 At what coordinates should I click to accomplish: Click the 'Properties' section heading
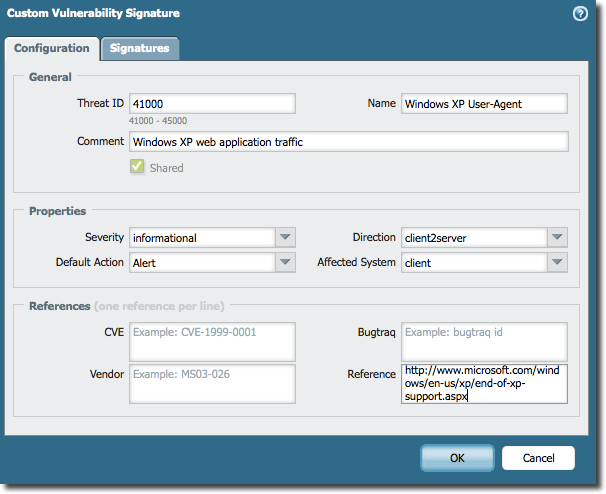[x=58, y=211]
